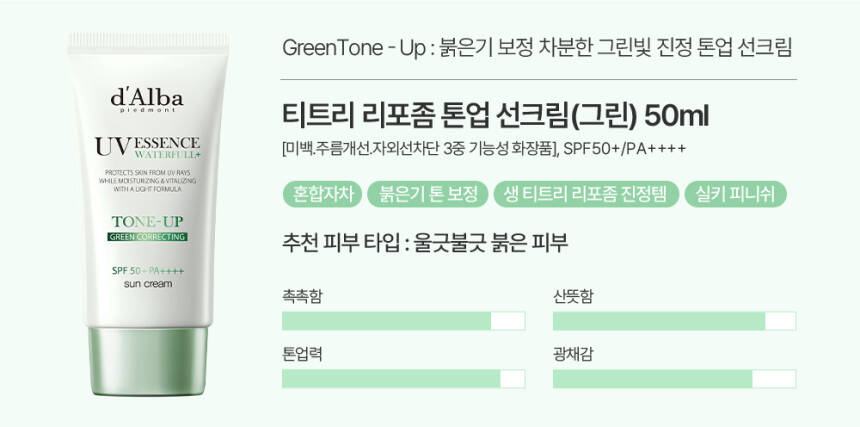The width and height of the screenshot is (860, 427).
Task: Select the 실키 피니쉬 tag
Action: click(x=735, y=195)
